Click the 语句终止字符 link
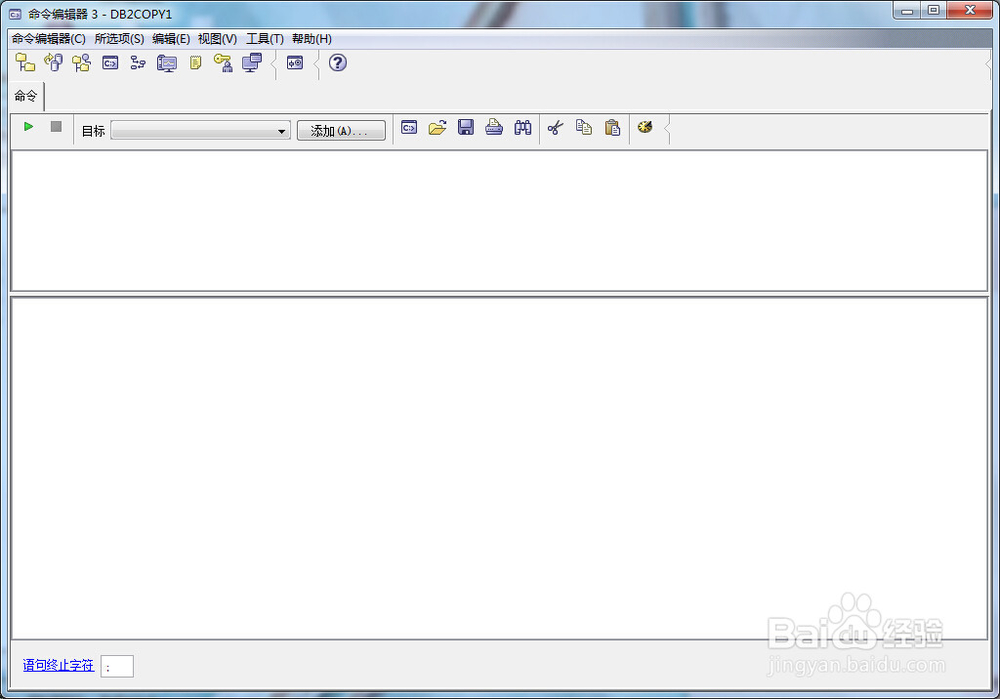Viewport: 1000px width, 699px height. pos(58,666)
